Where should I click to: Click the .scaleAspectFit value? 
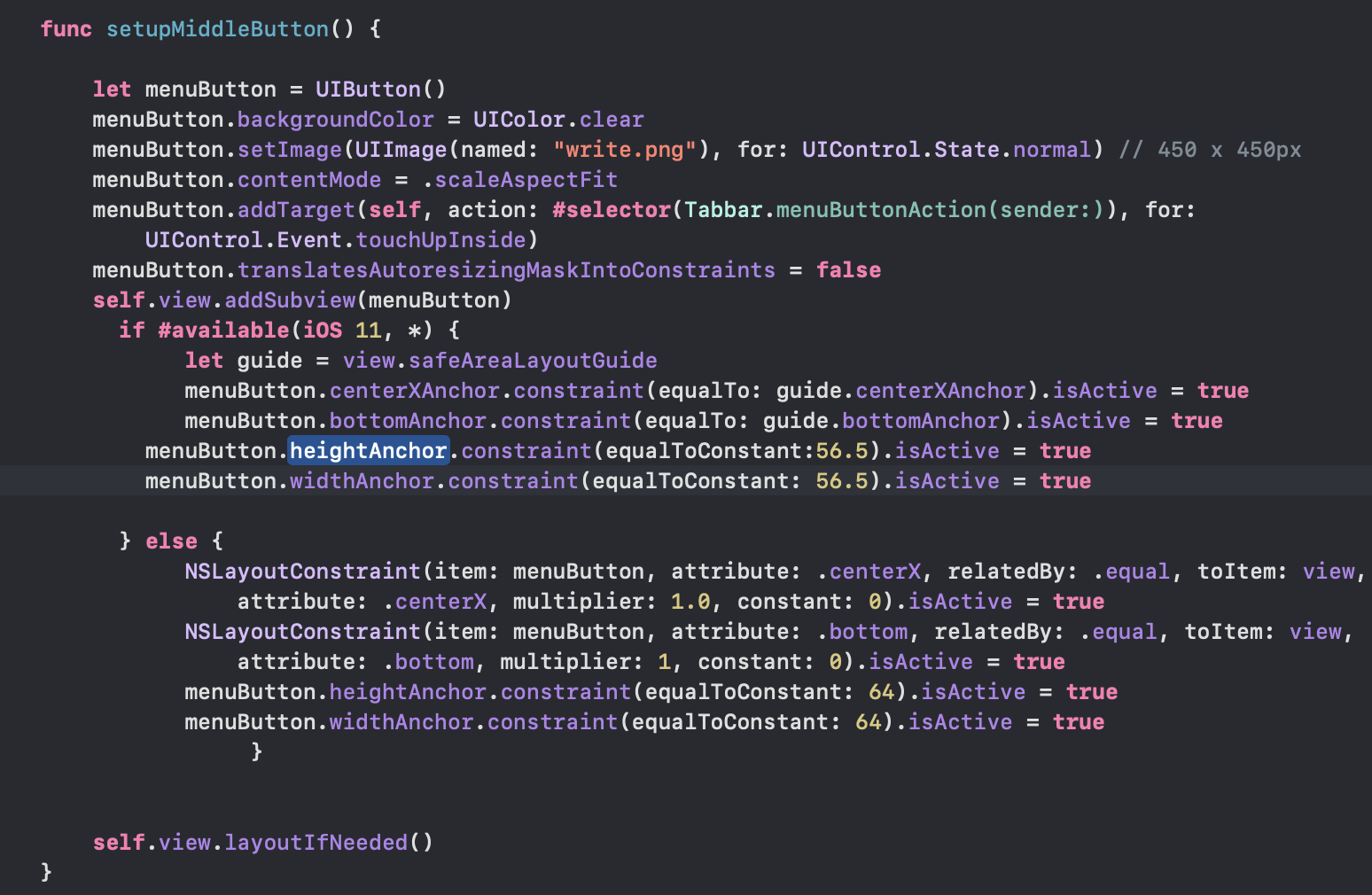tap(519, 180)
